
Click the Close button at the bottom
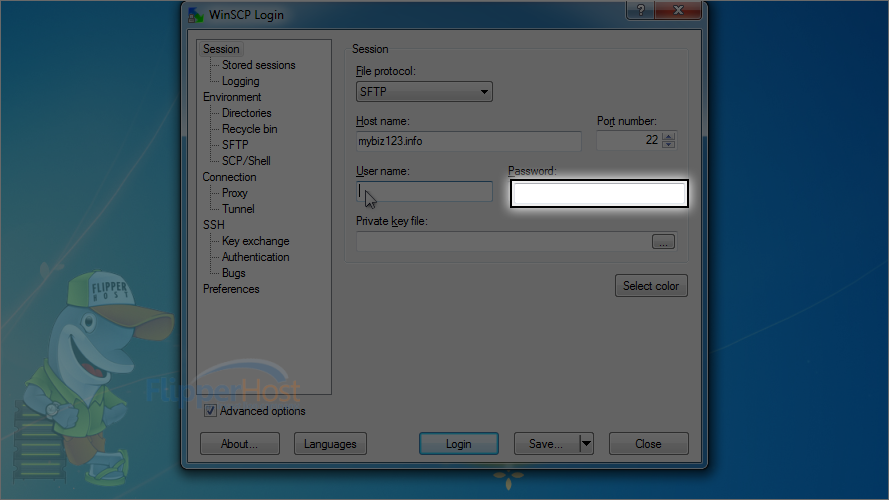coord(649,444)
